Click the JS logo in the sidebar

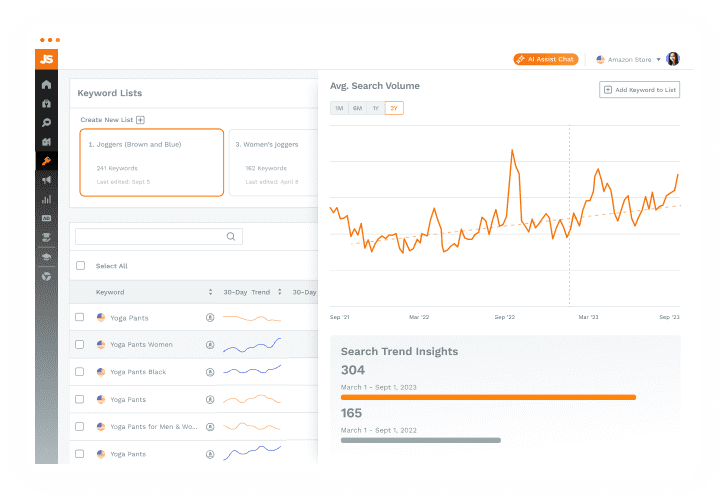(x=46, y=59)
